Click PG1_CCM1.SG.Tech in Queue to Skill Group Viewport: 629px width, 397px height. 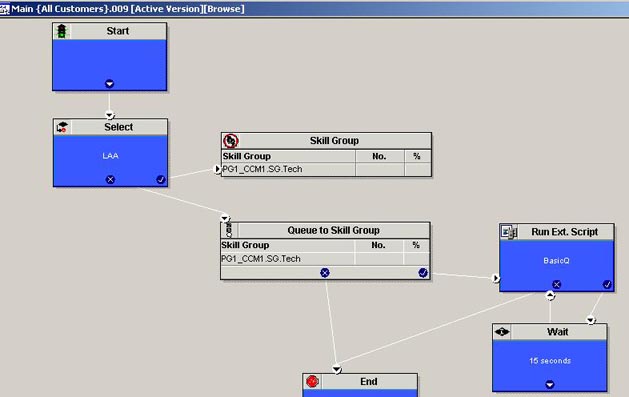click(x=261, y=259)
